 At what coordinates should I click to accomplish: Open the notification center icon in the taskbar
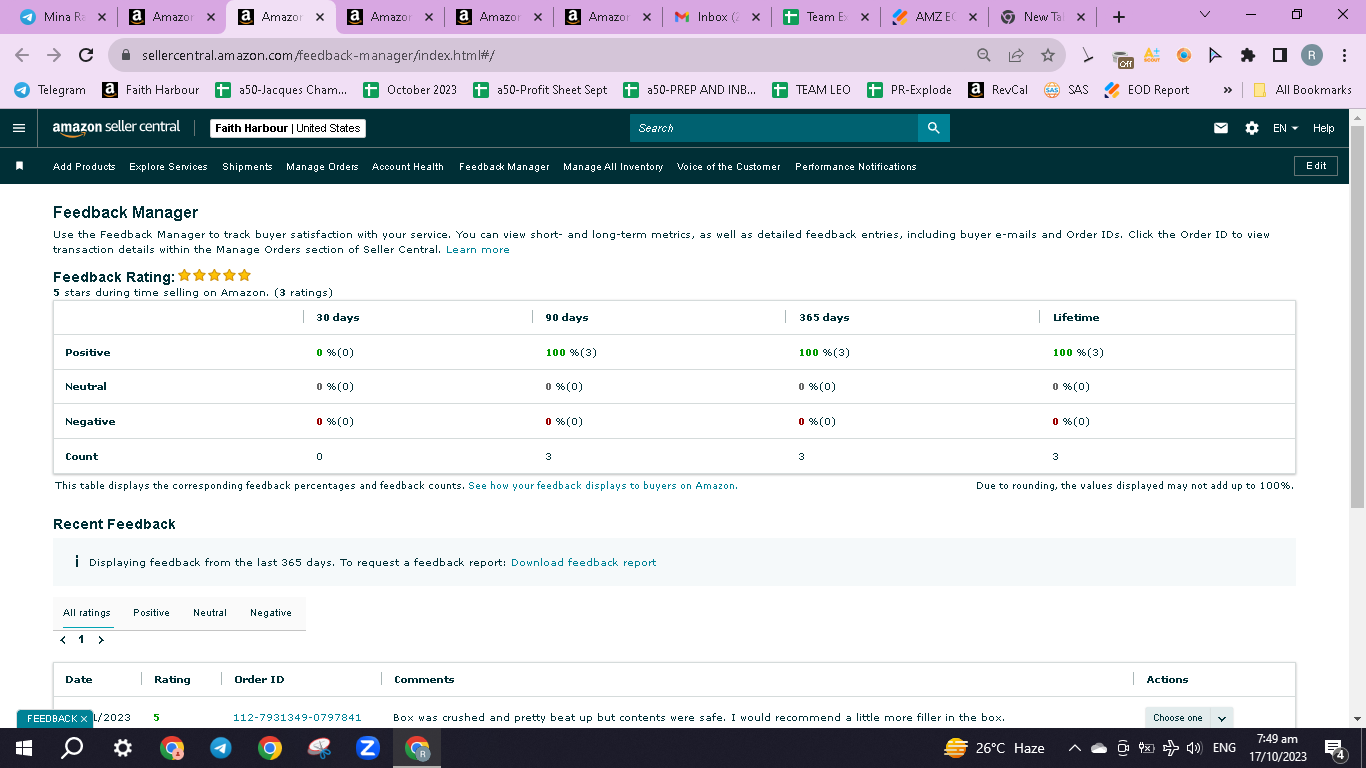point(1335,748)
